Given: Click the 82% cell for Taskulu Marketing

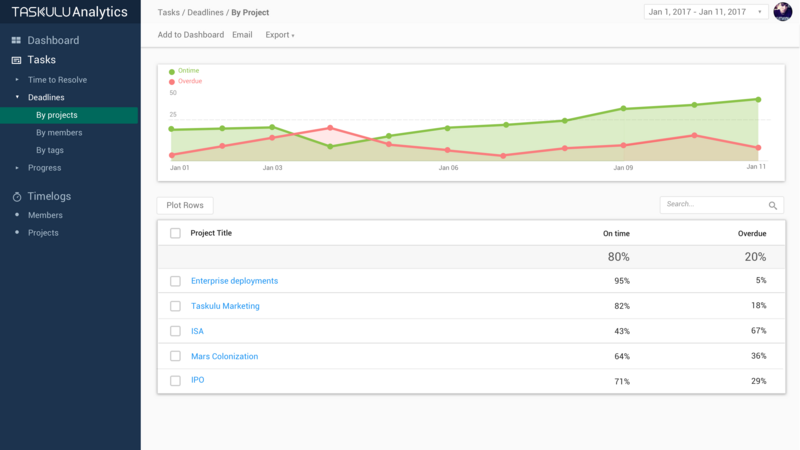Looking at the screenshot, I should coord(622,306).
